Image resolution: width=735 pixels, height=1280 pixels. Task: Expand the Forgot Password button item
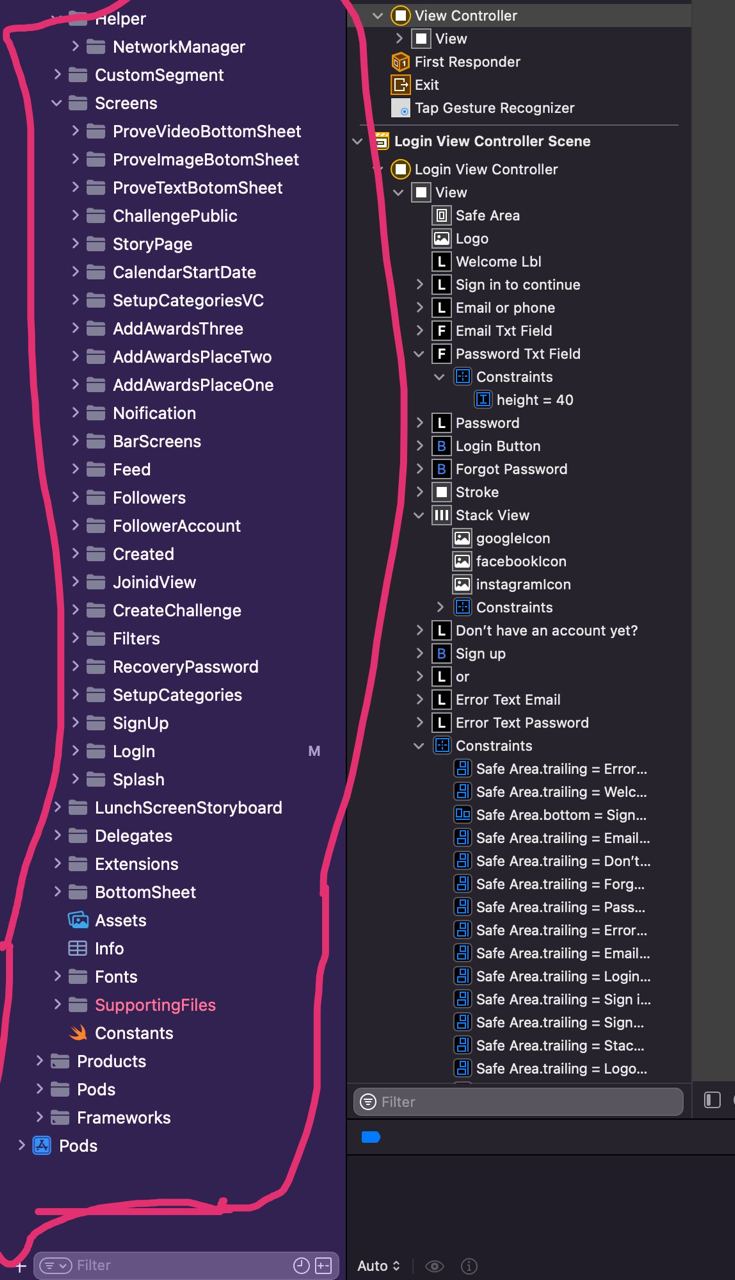point(419,469)
